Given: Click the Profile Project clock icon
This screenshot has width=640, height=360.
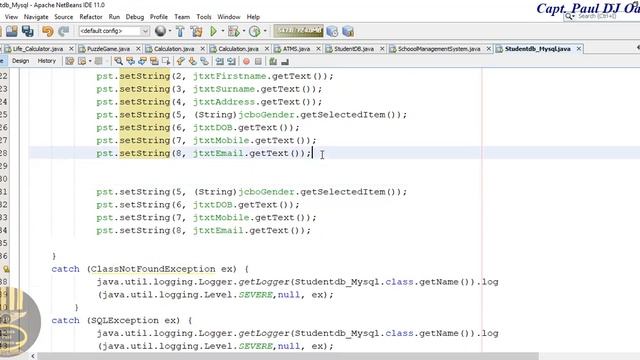Looking at the screenshot, I should [x=254, y=31].
